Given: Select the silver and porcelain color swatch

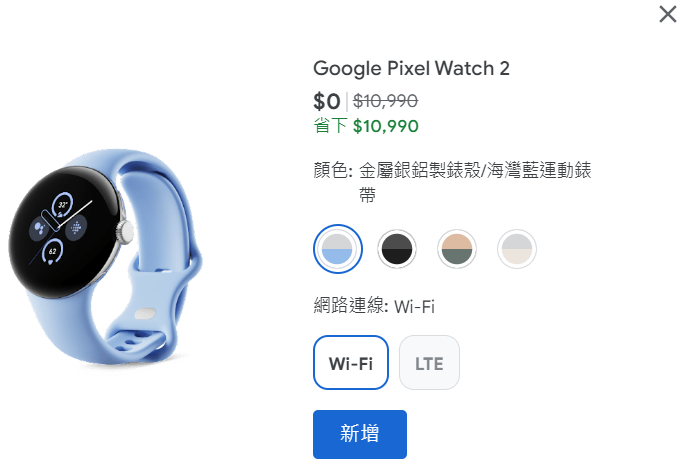Looking at the screenshot, I should pos(517,249).
